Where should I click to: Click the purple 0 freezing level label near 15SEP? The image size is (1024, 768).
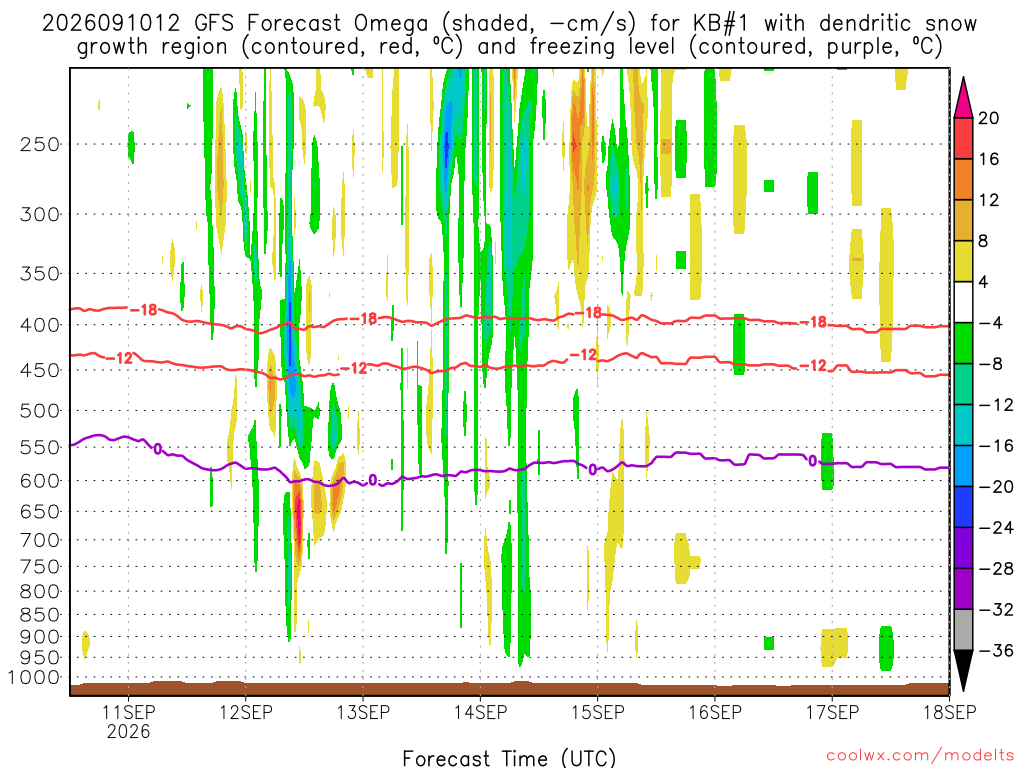point(592,470)
